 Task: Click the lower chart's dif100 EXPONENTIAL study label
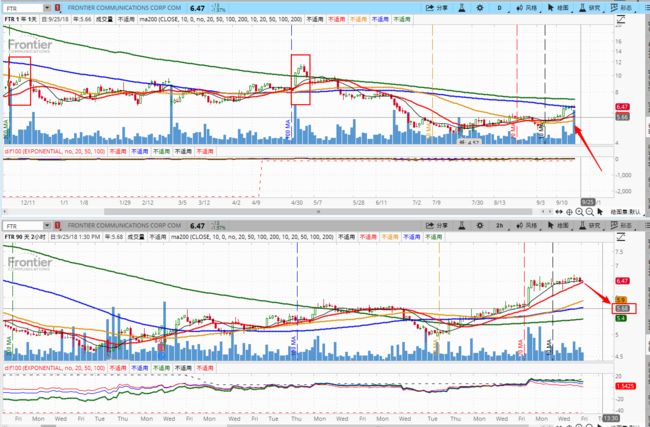55,368
